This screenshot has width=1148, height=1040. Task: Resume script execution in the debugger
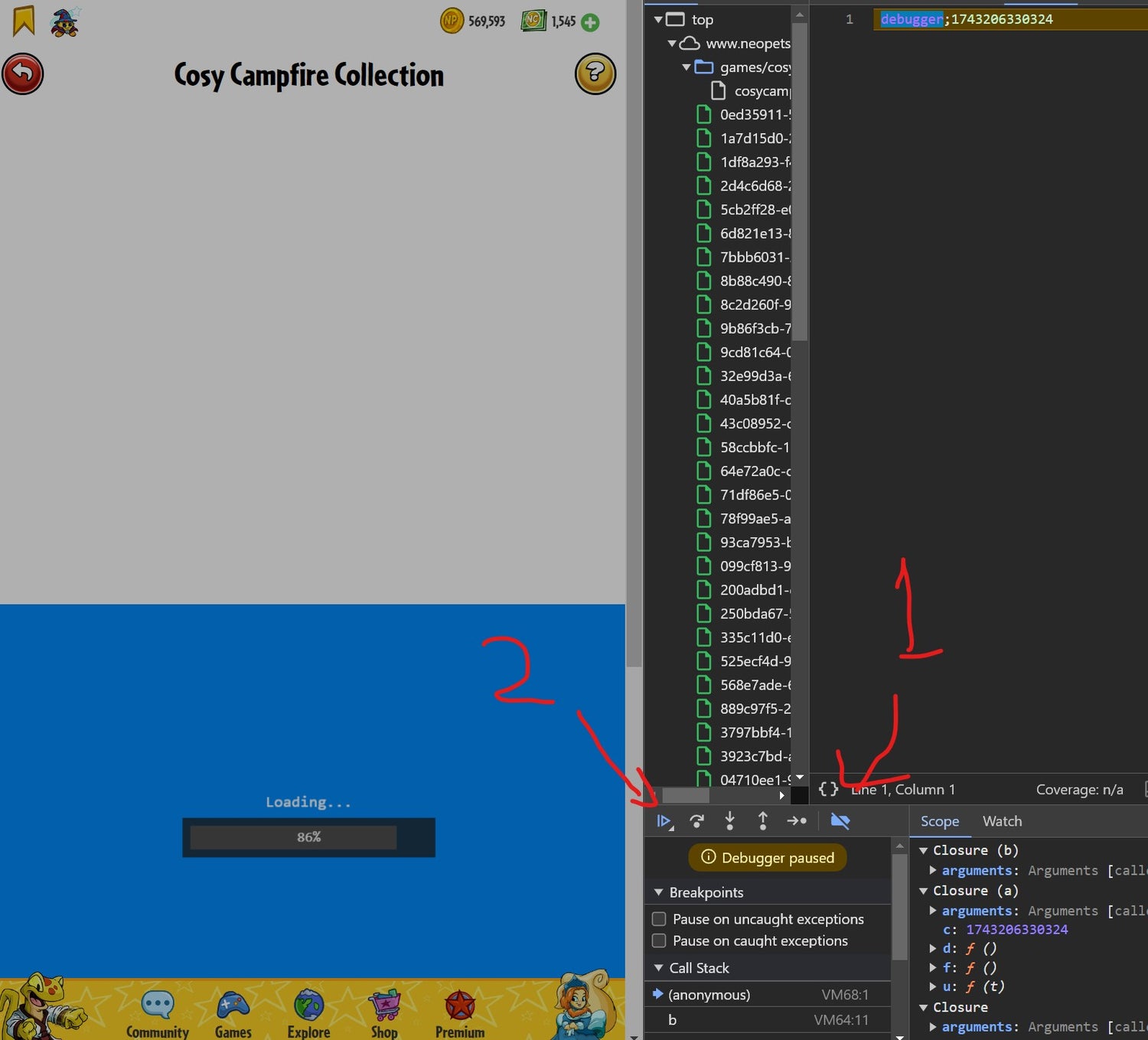click(664, 821)
